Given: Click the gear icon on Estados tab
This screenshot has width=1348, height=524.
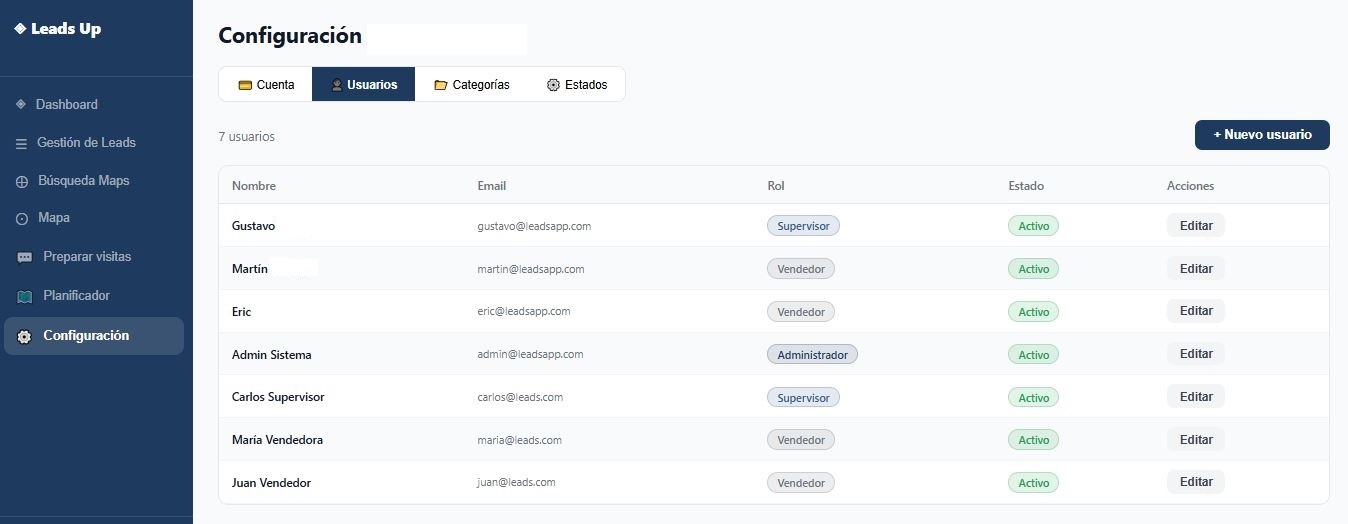Looking at the screenshot, I should click(x=553, y=85).
